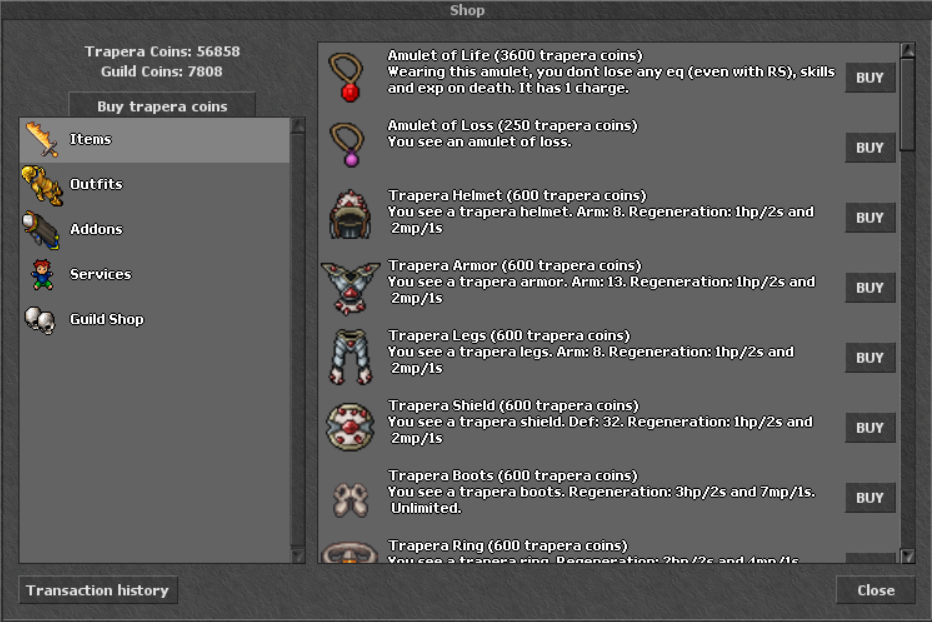Viewport: 932px width, 622px height.
Task: Click the Trapera Legs icon
Action: [351, 357]
